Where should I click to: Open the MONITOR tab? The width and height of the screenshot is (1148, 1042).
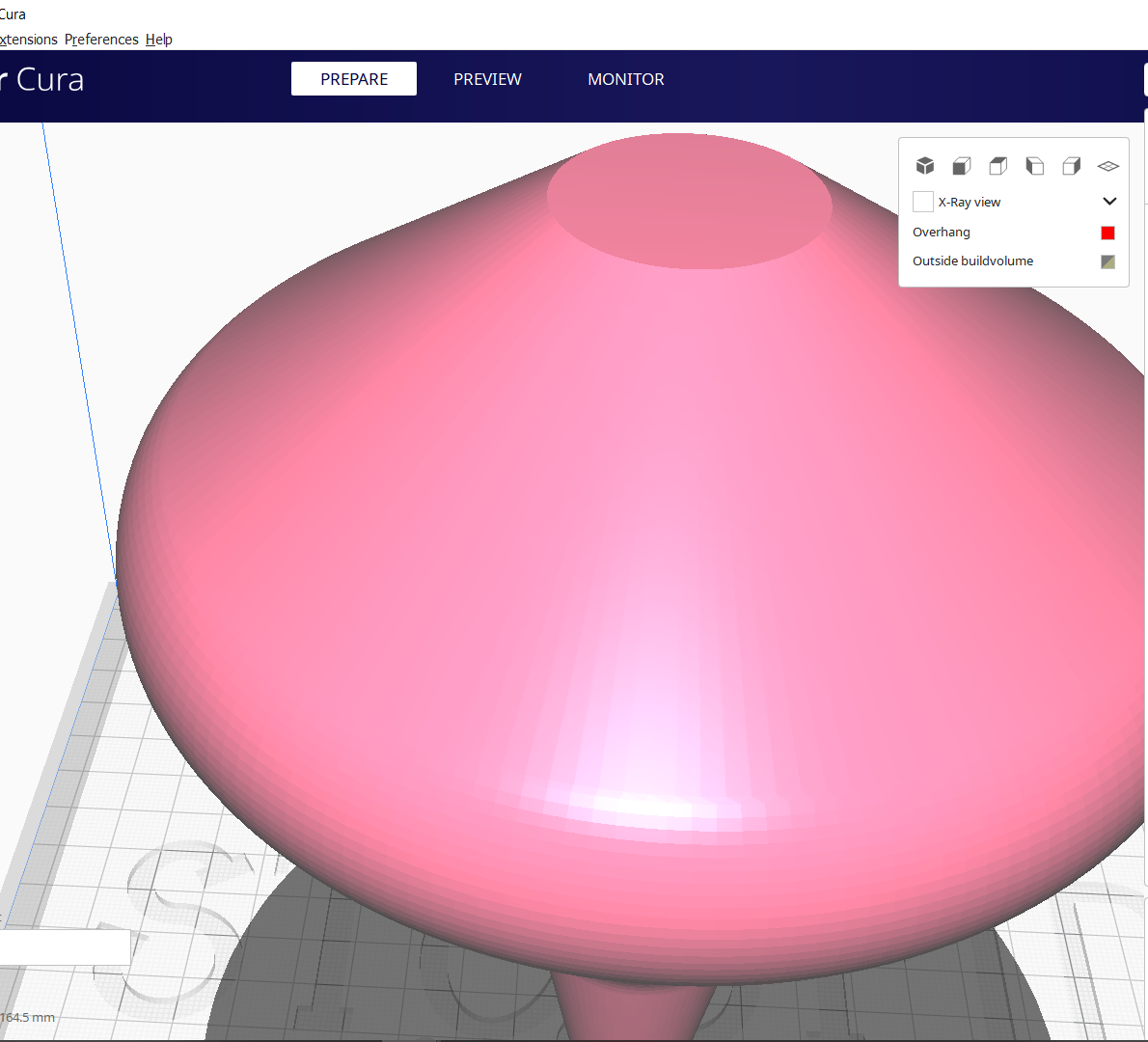[625, 79]
